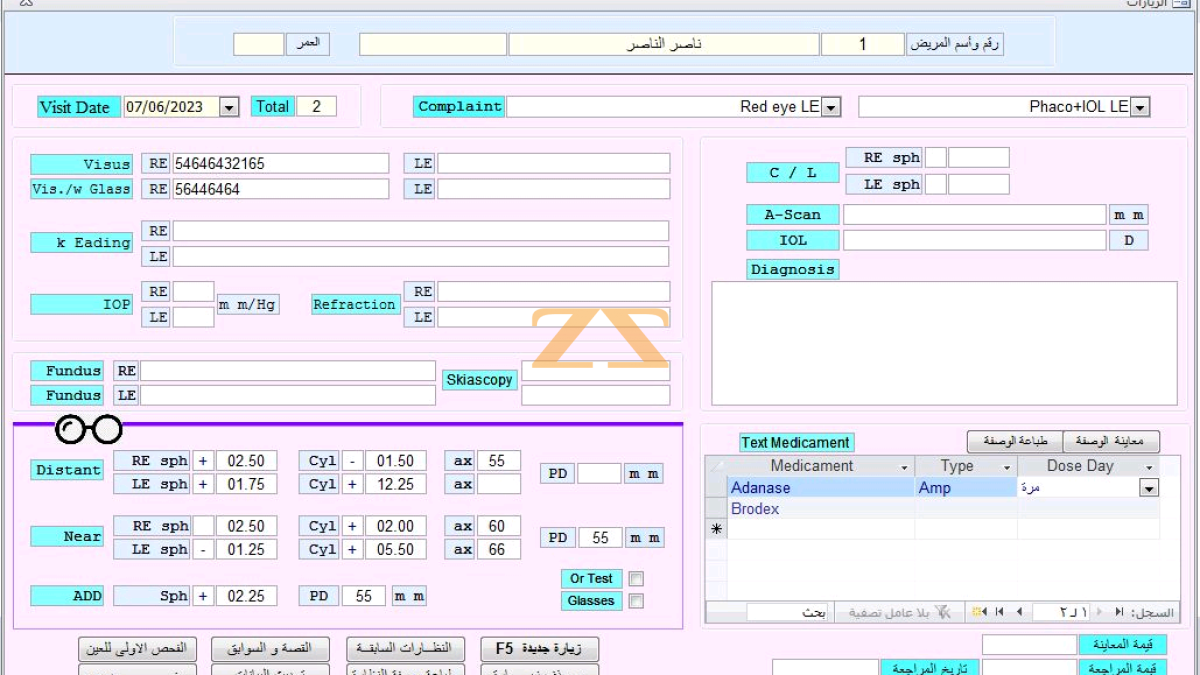Click the no-filter funnel icon
Viewport: 1200px width, 675px height.
pos(943,612)
